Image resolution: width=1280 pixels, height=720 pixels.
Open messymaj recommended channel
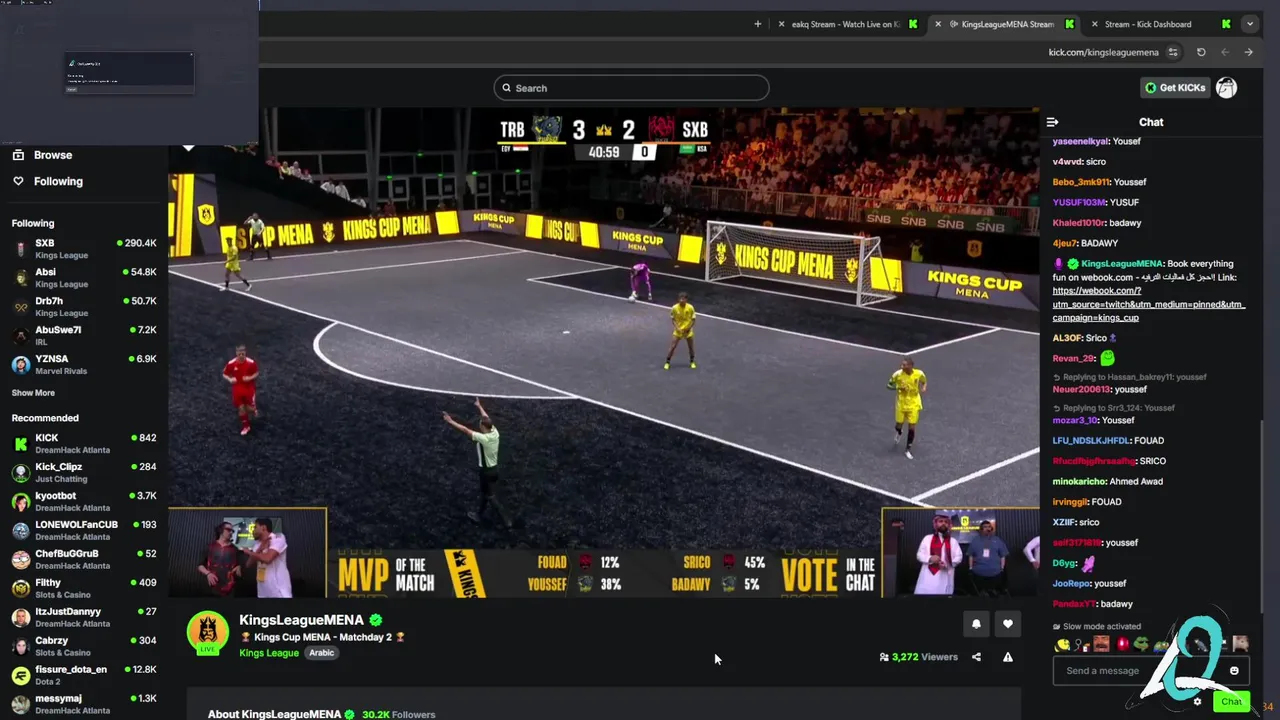pyautogui.click(x=84, y=705)
